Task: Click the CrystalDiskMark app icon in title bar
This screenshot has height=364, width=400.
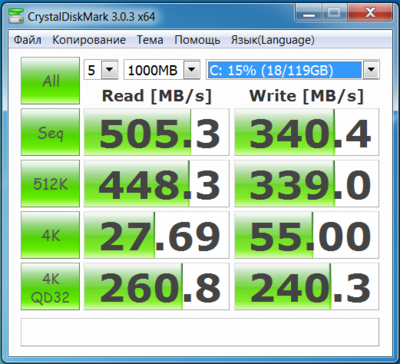Action: [15, 15]
